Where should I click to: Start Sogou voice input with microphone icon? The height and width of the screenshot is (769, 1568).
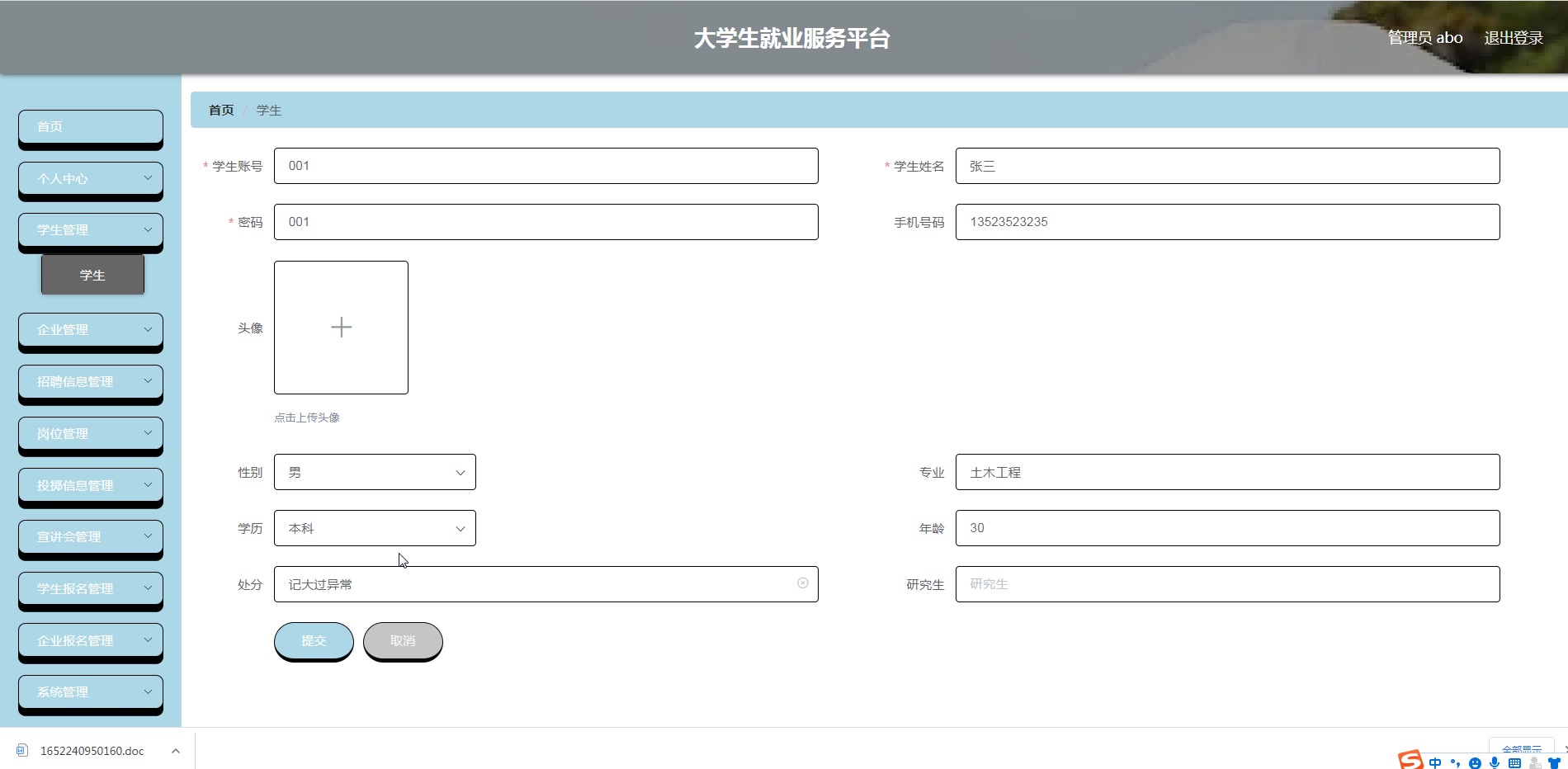pos(1495,761)
